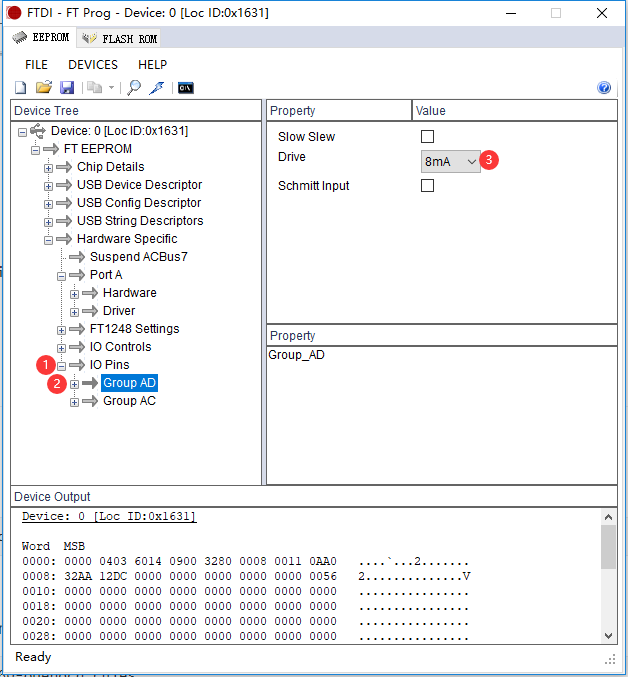This screenshot has width=628, height=677.
Task: Click the Group_AD description text
Action: point(297,355)
